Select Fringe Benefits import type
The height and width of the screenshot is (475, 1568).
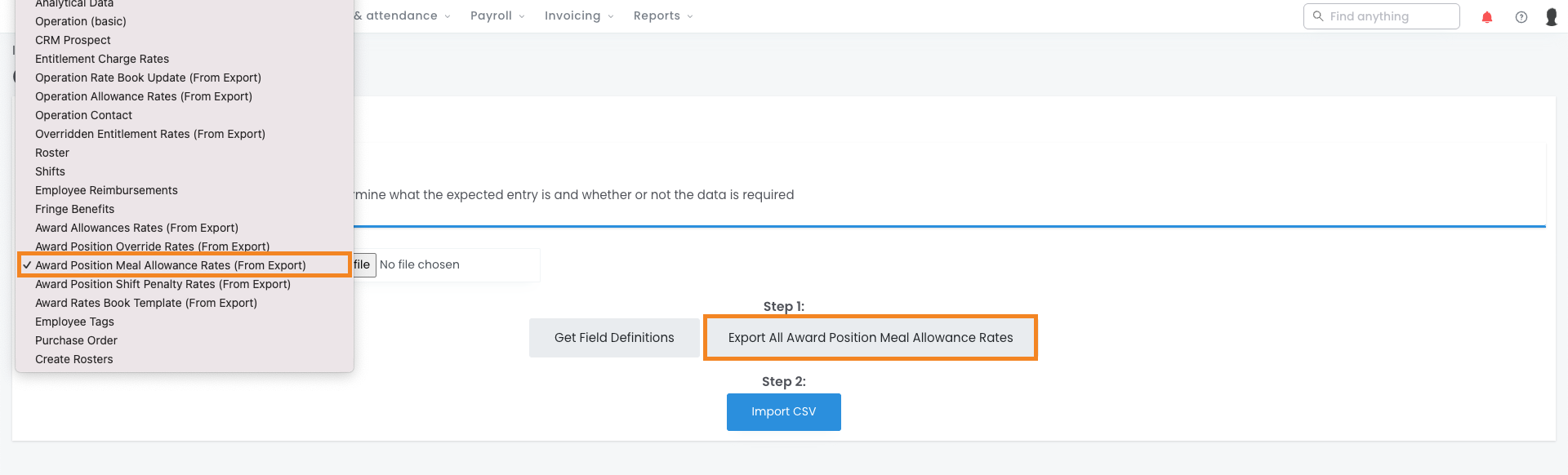[74, 209]
